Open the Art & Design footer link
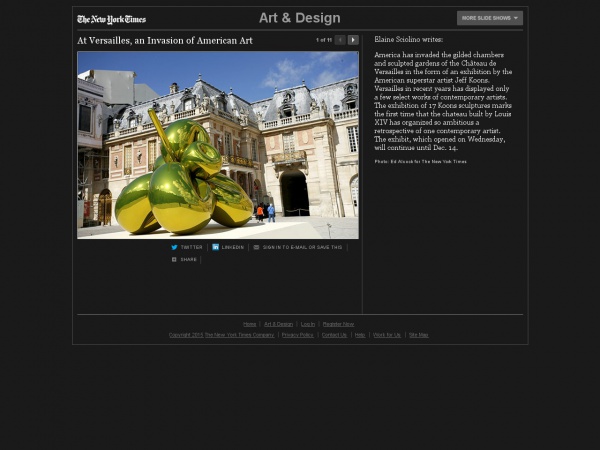This screenshot has width=600, height=450. coord(278,324)
